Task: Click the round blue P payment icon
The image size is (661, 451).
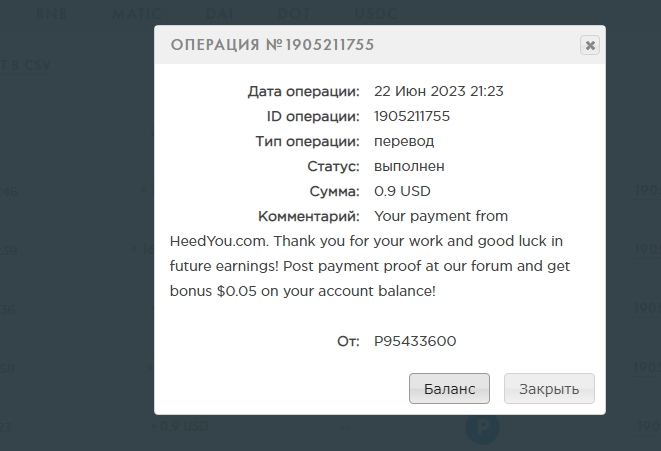Action: pos(484,430)
